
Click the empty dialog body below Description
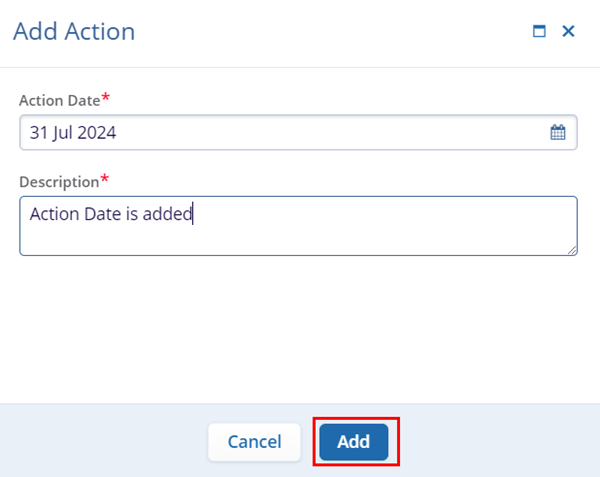[300, 330]
